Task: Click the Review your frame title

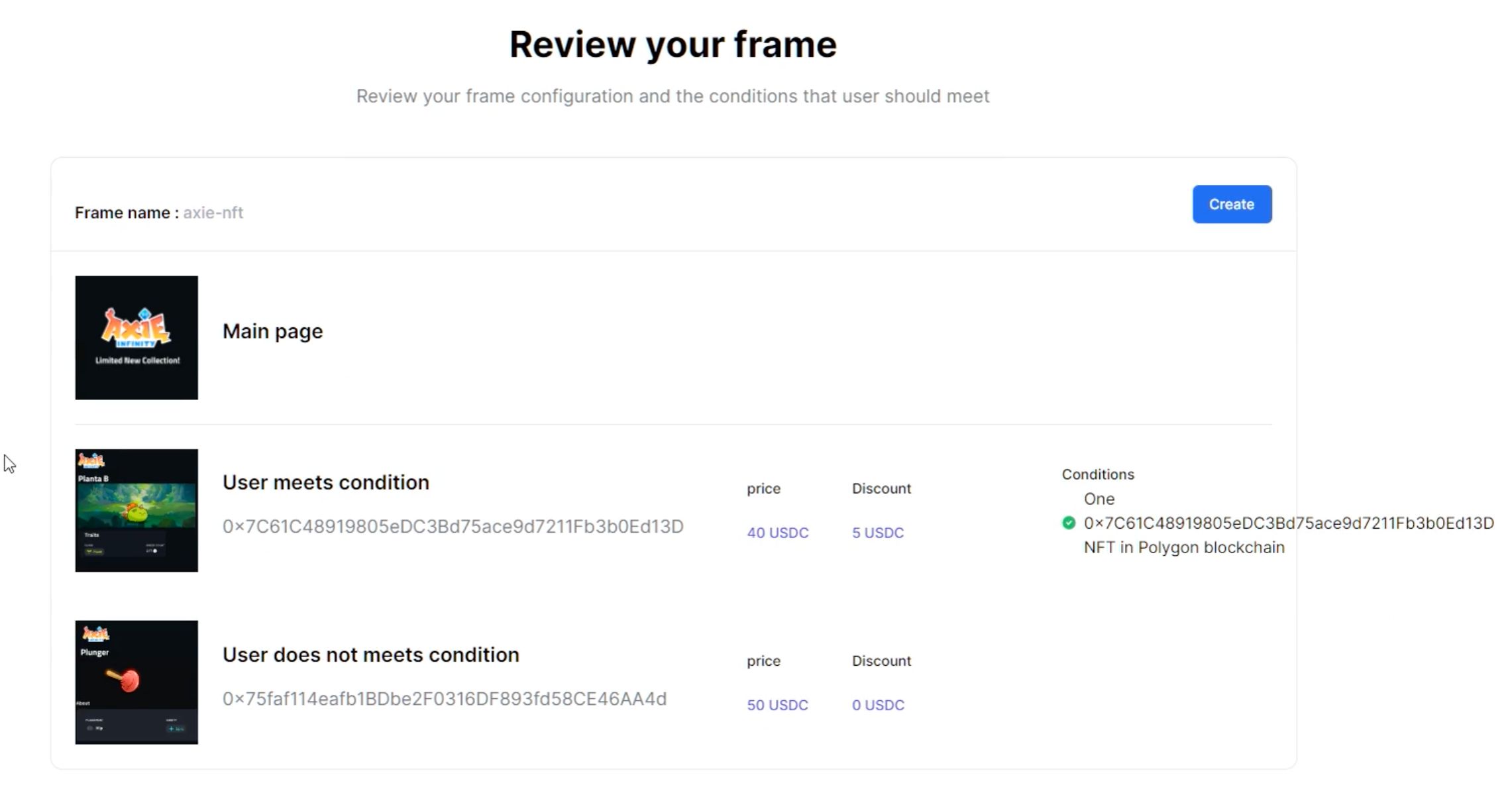Action: click(x=673, y=44)
